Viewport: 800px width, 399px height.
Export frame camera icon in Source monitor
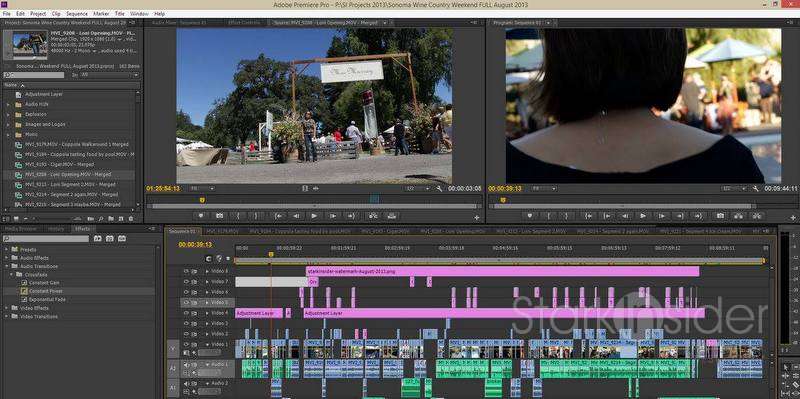click(x=219, y=216)
